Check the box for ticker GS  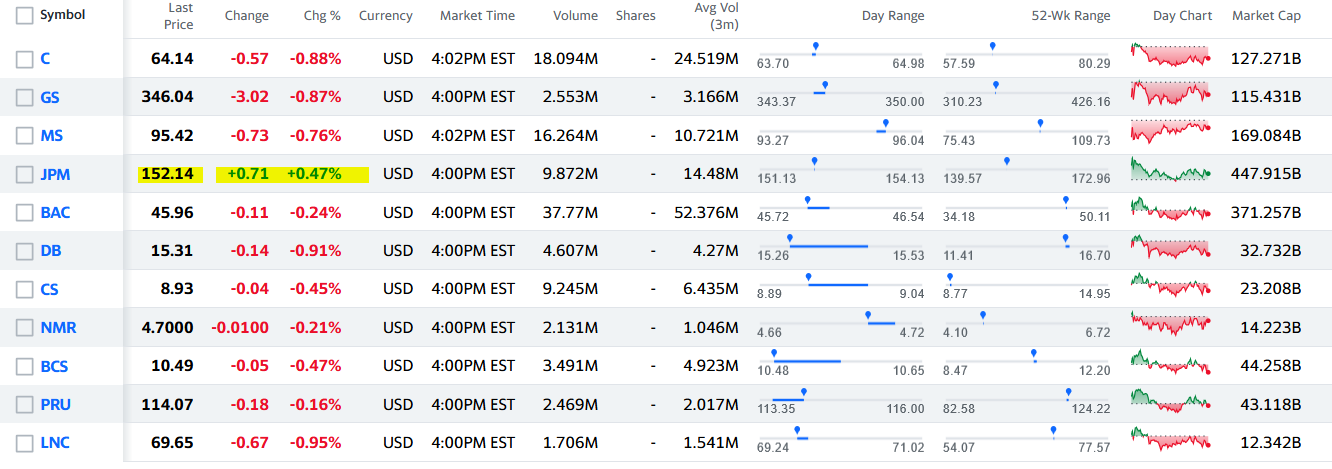(x=24, y=98)
